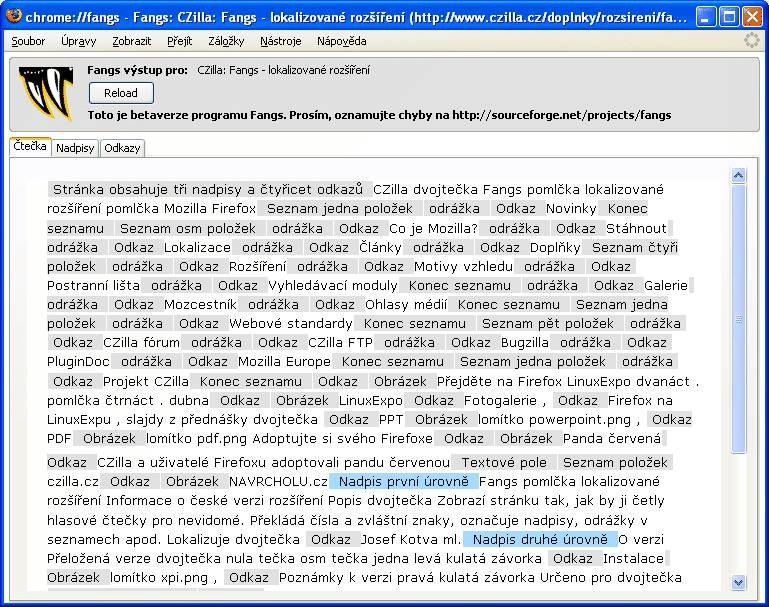This screenshot has height=607, width=769.
Task: Click the scrollbar up arrow
Action: click(739, 175)
